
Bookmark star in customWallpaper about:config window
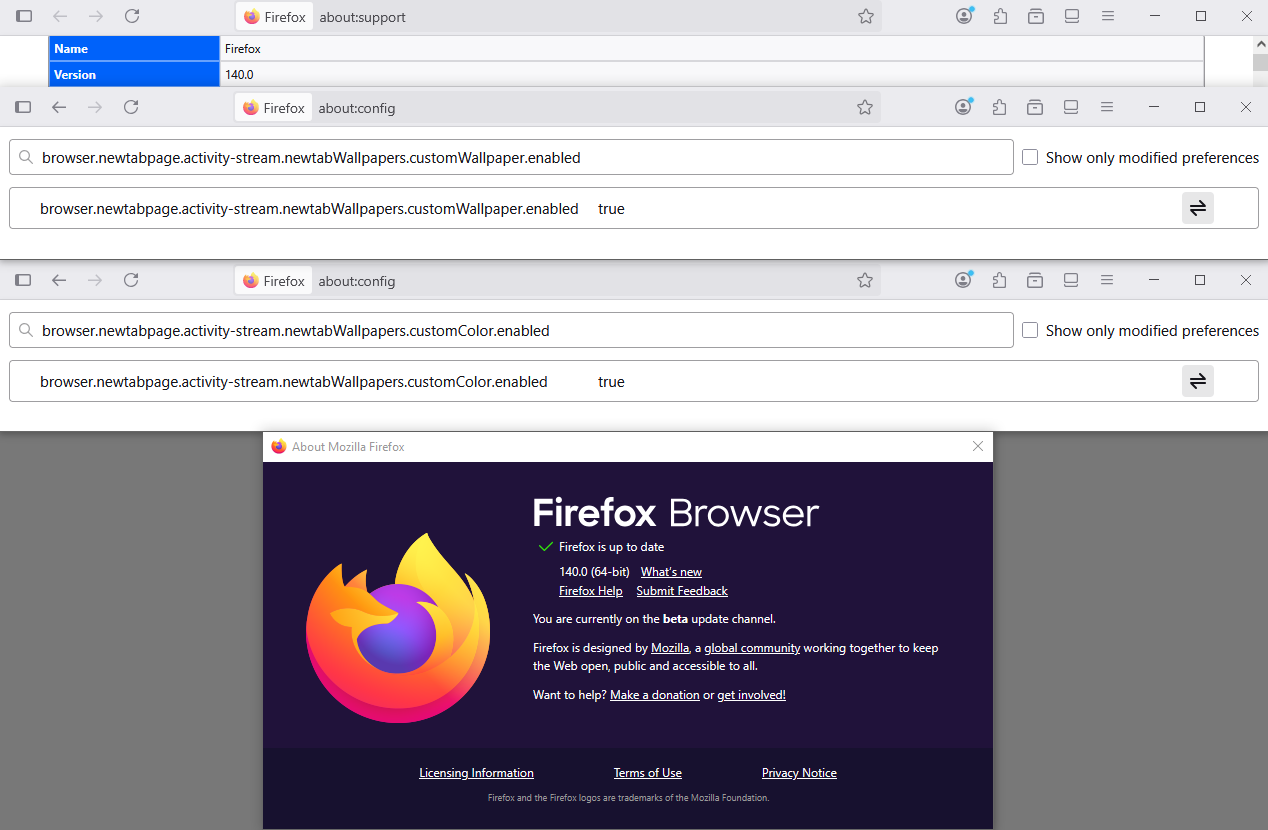click(x=865, y=107)
